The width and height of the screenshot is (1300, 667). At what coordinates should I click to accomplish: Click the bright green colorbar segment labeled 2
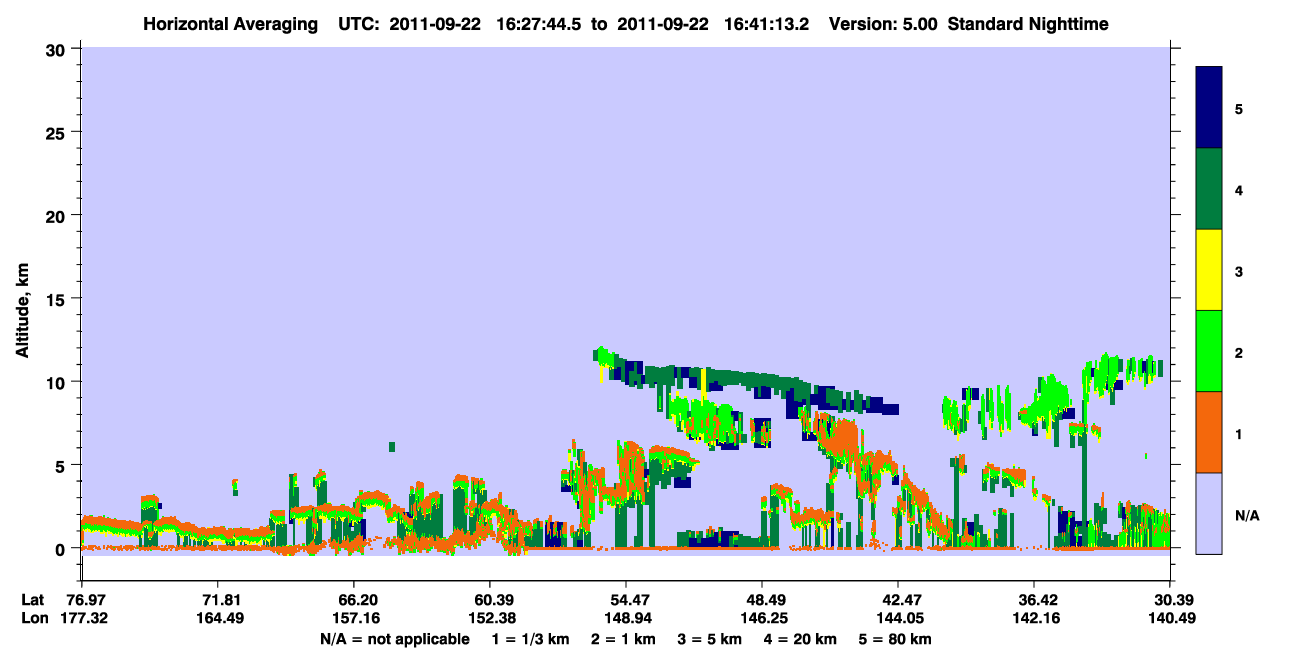pyautogui.click(x=1209, y=351)
